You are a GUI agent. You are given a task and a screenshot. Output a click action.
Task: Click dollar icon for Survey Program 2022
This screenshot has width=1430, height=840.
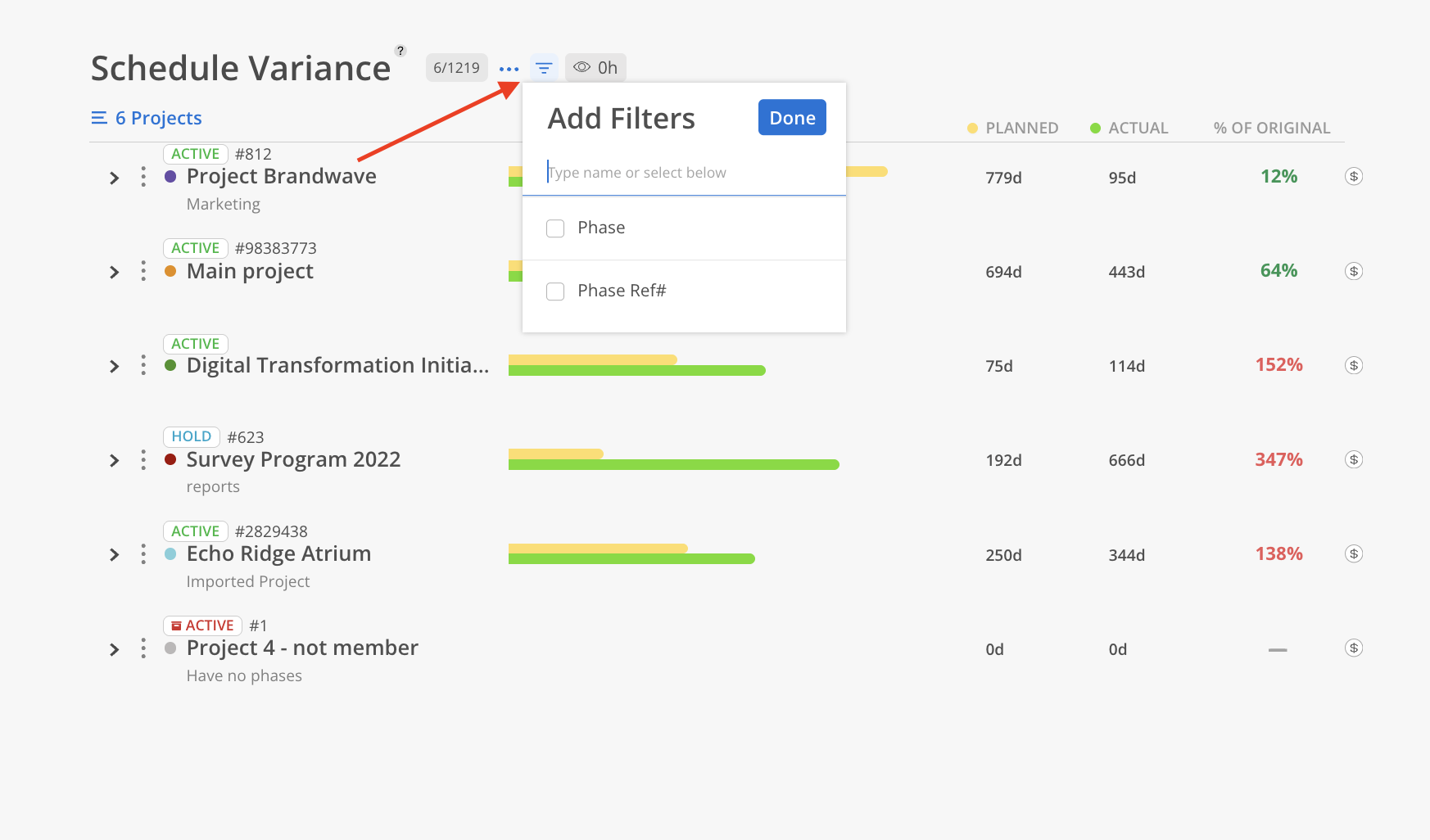pos(1354,460)
